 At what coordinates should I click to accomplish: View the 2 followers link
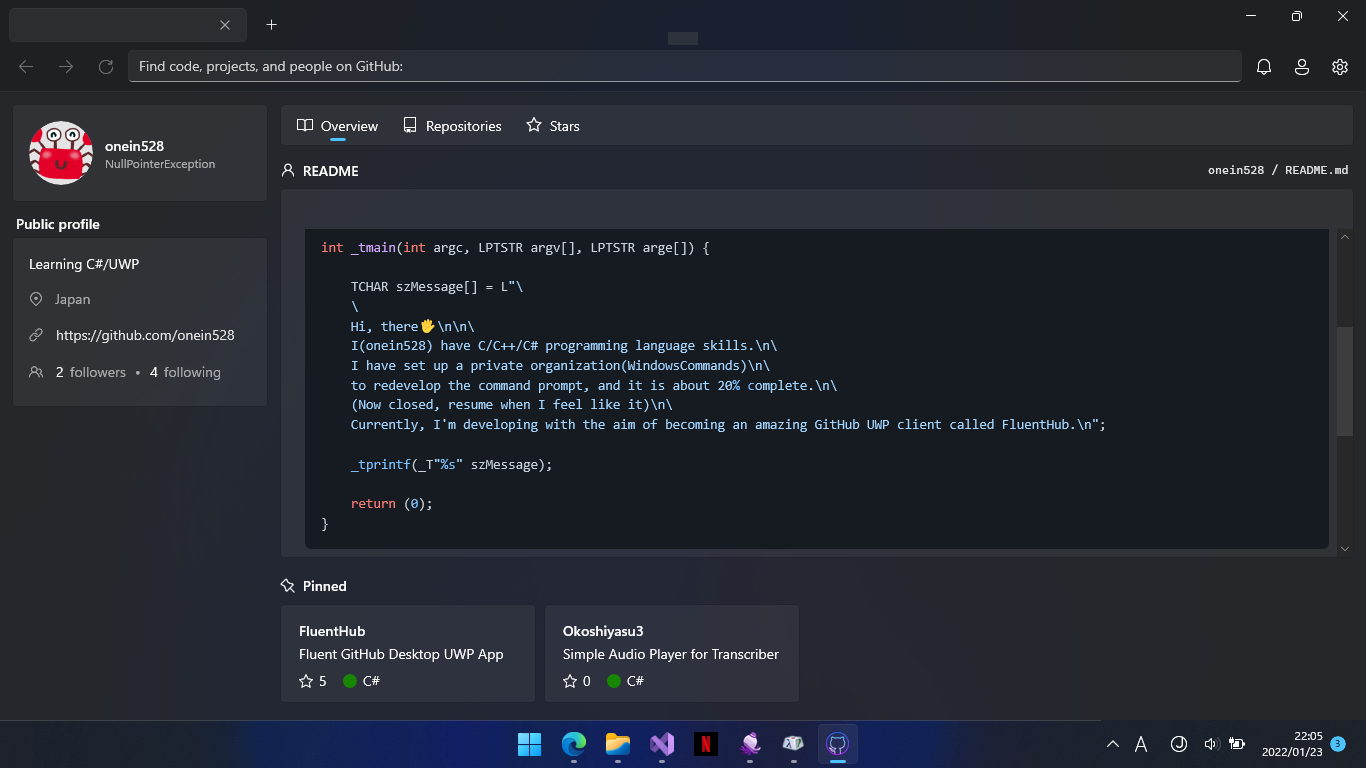(x=89, y=371)
